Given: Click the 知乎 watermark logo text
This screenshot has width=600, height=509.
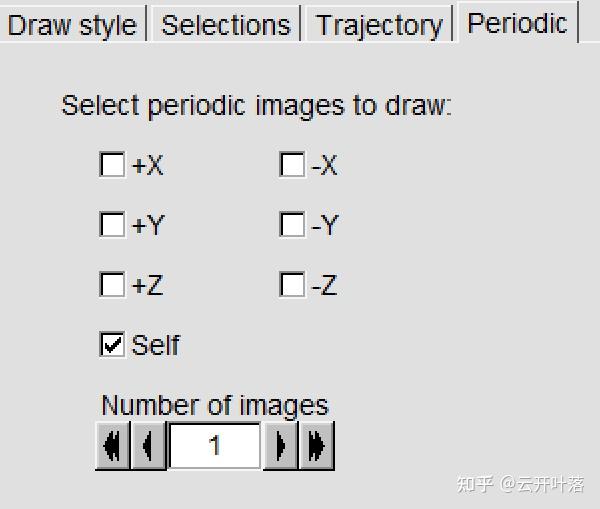Looking at the screenshot, I should point(474,484).
